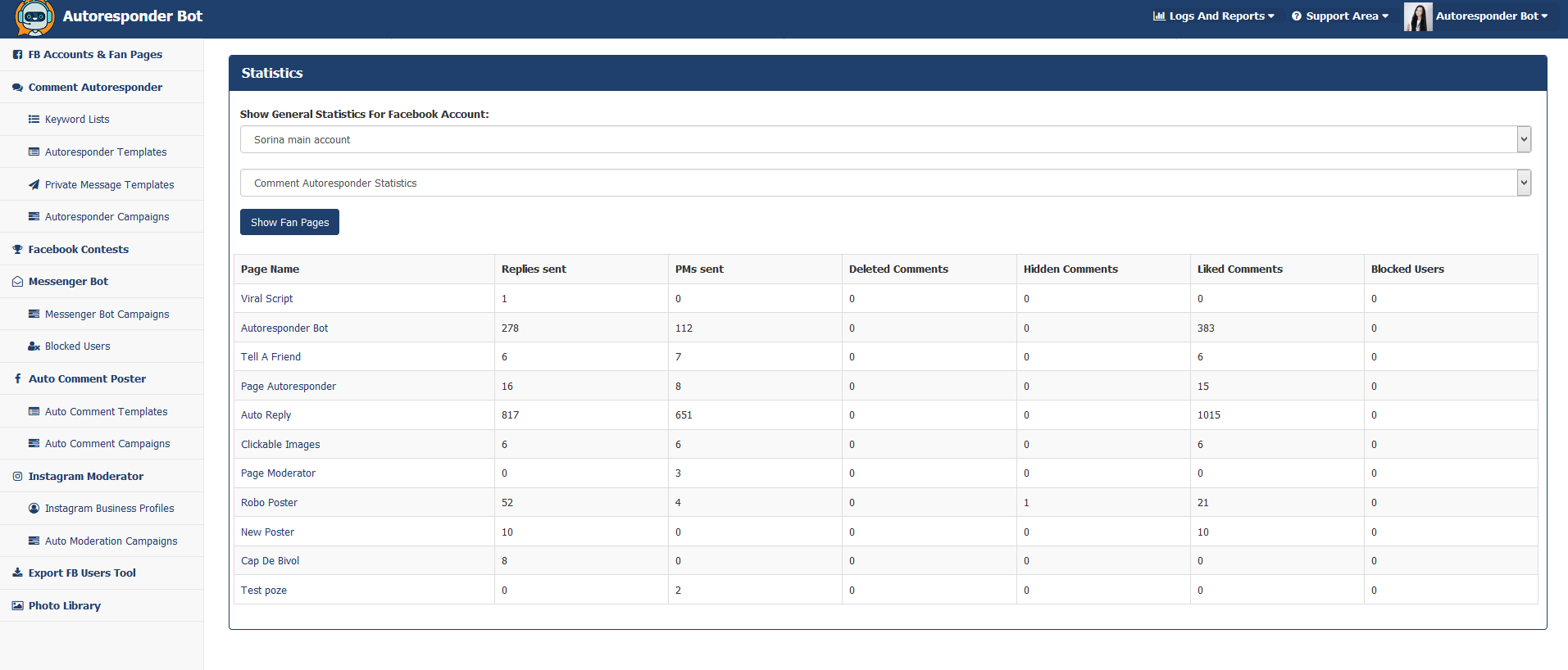This screenshot has width=1568, height=670.
Task: Click the Autoresponder Bot robot logo
Action: point(34,18)
